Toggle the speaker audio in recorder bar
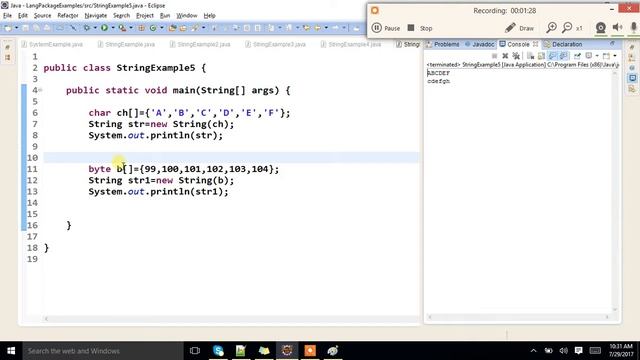640x360 pixels. coord(618,28)
